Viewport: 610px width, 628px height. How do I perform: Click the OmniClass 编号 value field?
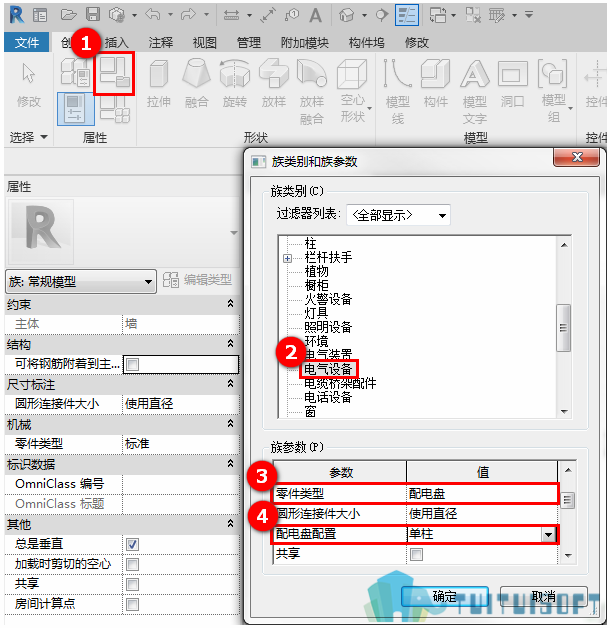click(181, 484)
